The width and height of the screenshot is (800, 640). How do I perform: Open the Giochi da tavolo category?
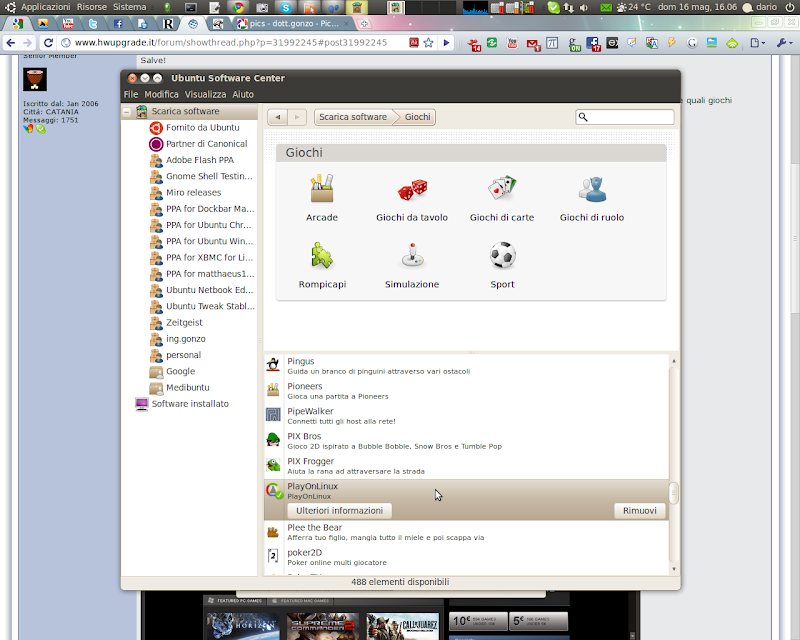(x=412, y=198)
